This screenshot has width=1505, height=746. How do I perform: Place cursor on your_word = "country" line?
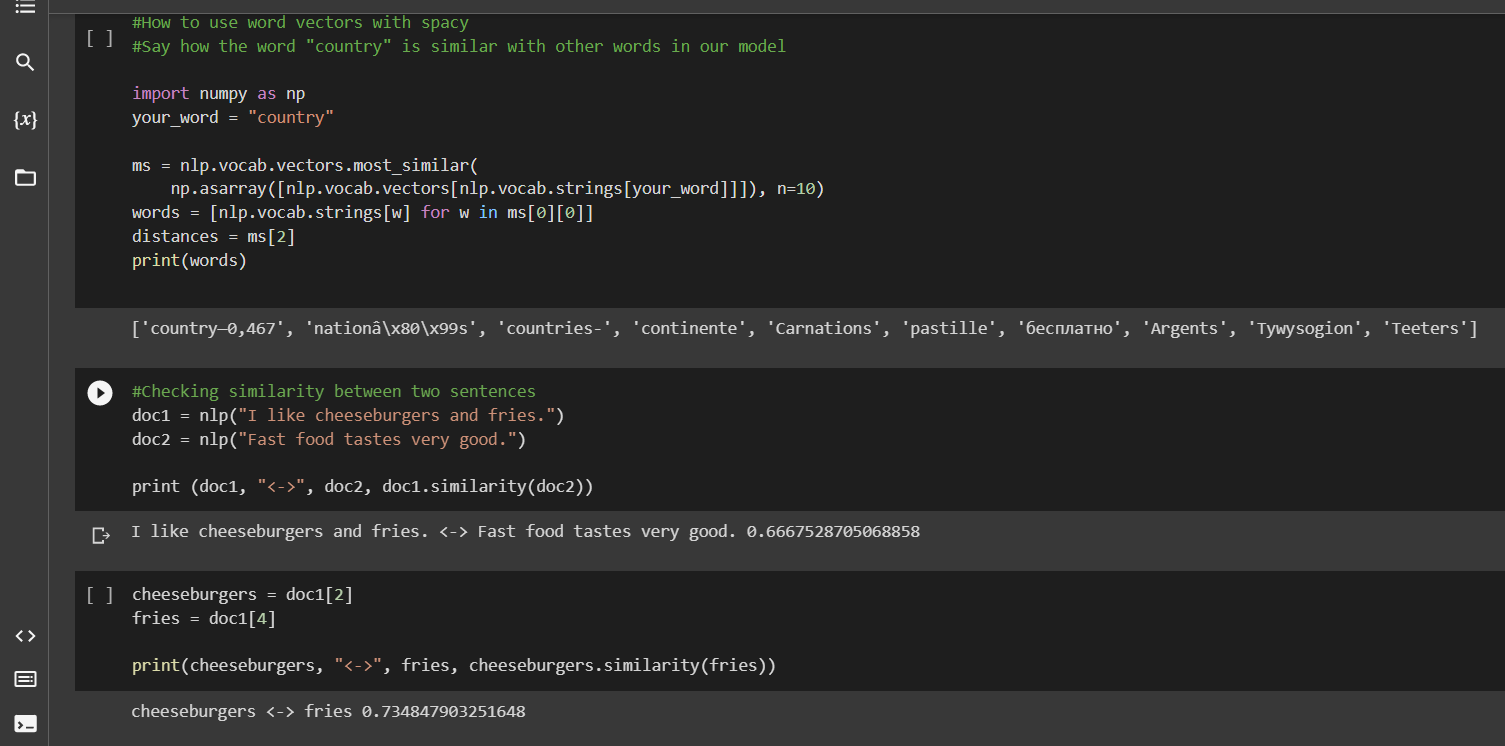click(233, 118)
